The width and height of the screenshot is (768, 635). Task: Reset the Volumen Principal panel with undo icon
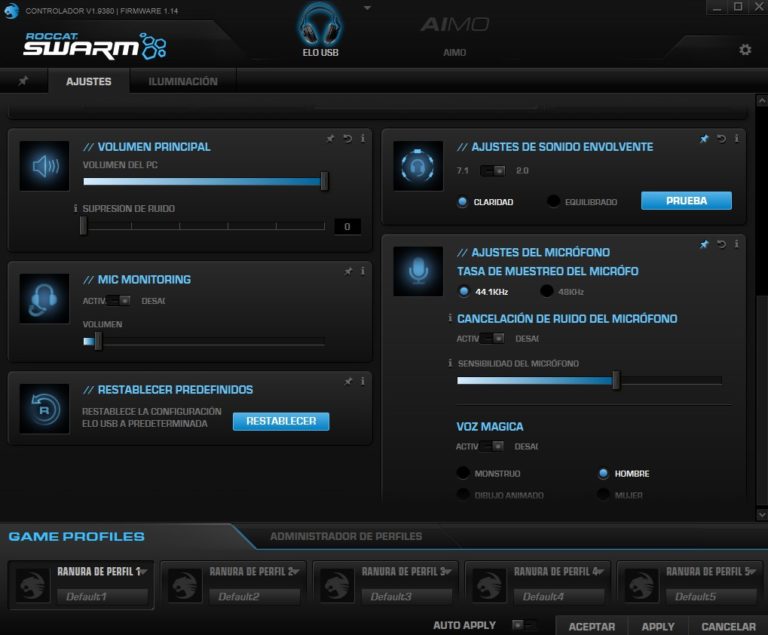[x=347, y=138]
